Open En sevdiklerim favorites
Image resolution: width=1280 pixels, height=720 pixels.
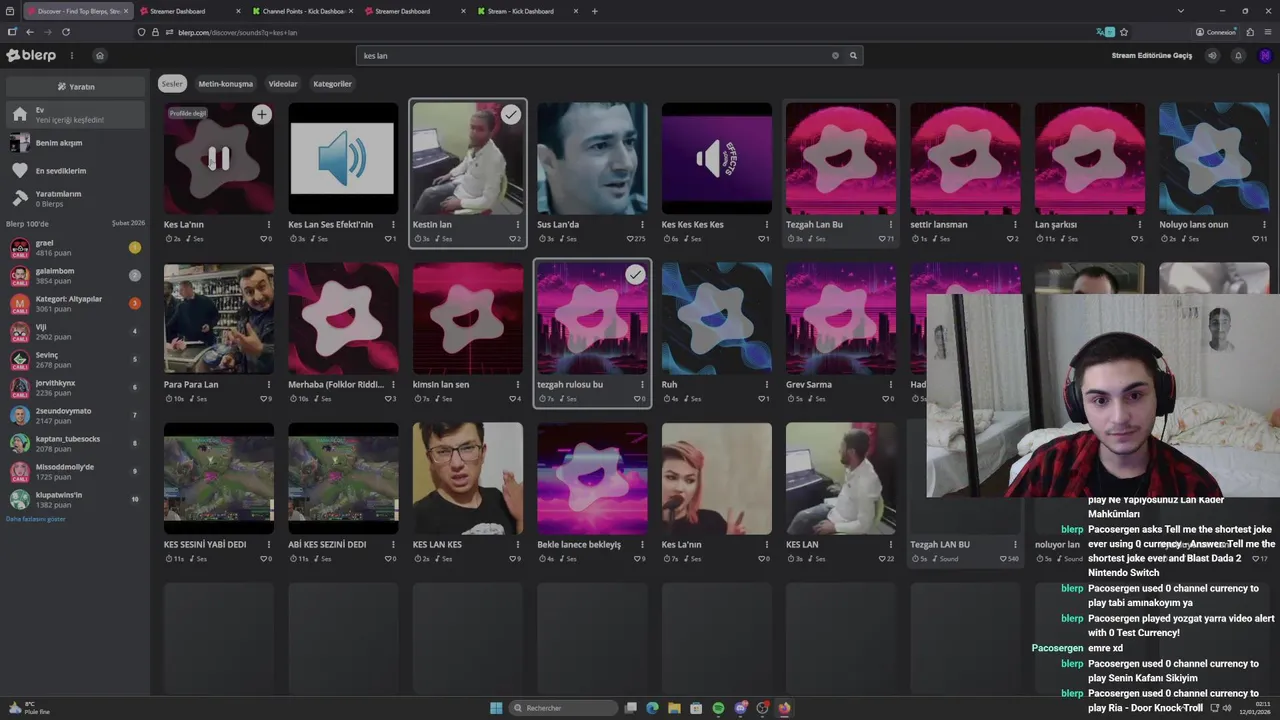[75, 171]
